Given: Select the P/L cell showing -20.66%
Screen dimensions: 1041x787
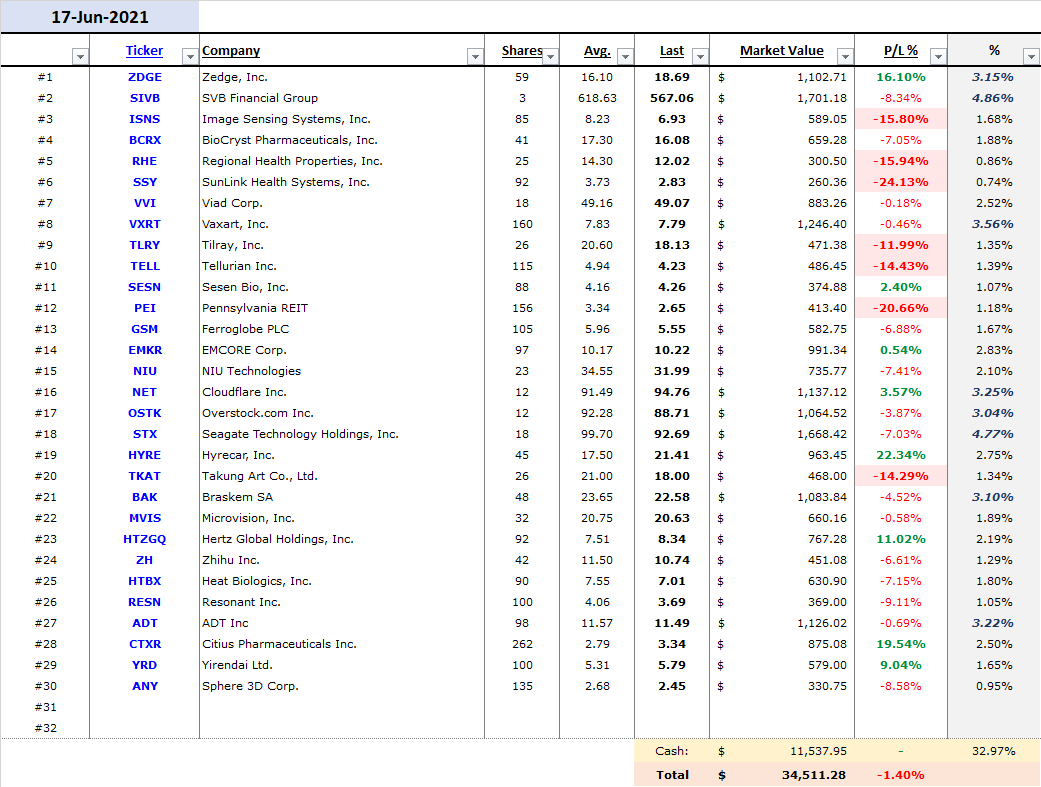Looking at the screenshot, I should [x=901, y=308].
